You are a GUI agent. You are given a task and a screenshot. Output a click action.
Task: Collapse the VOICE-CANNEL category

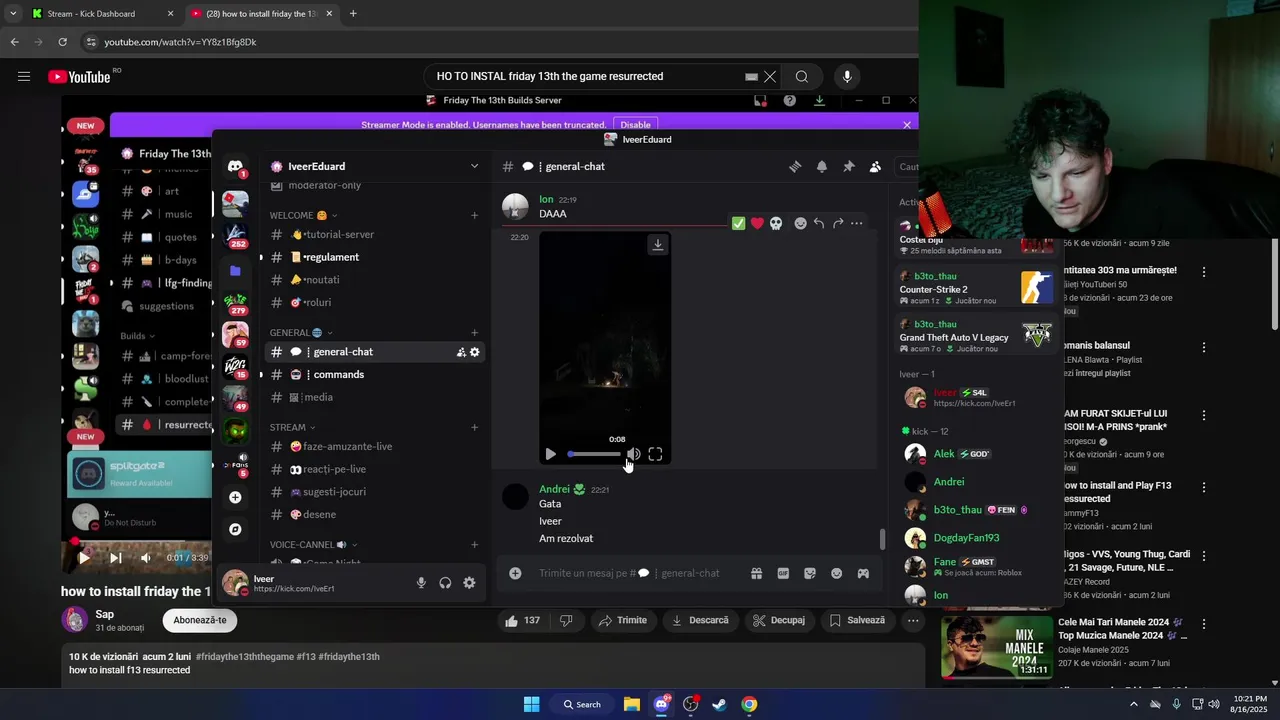(313, 545)
